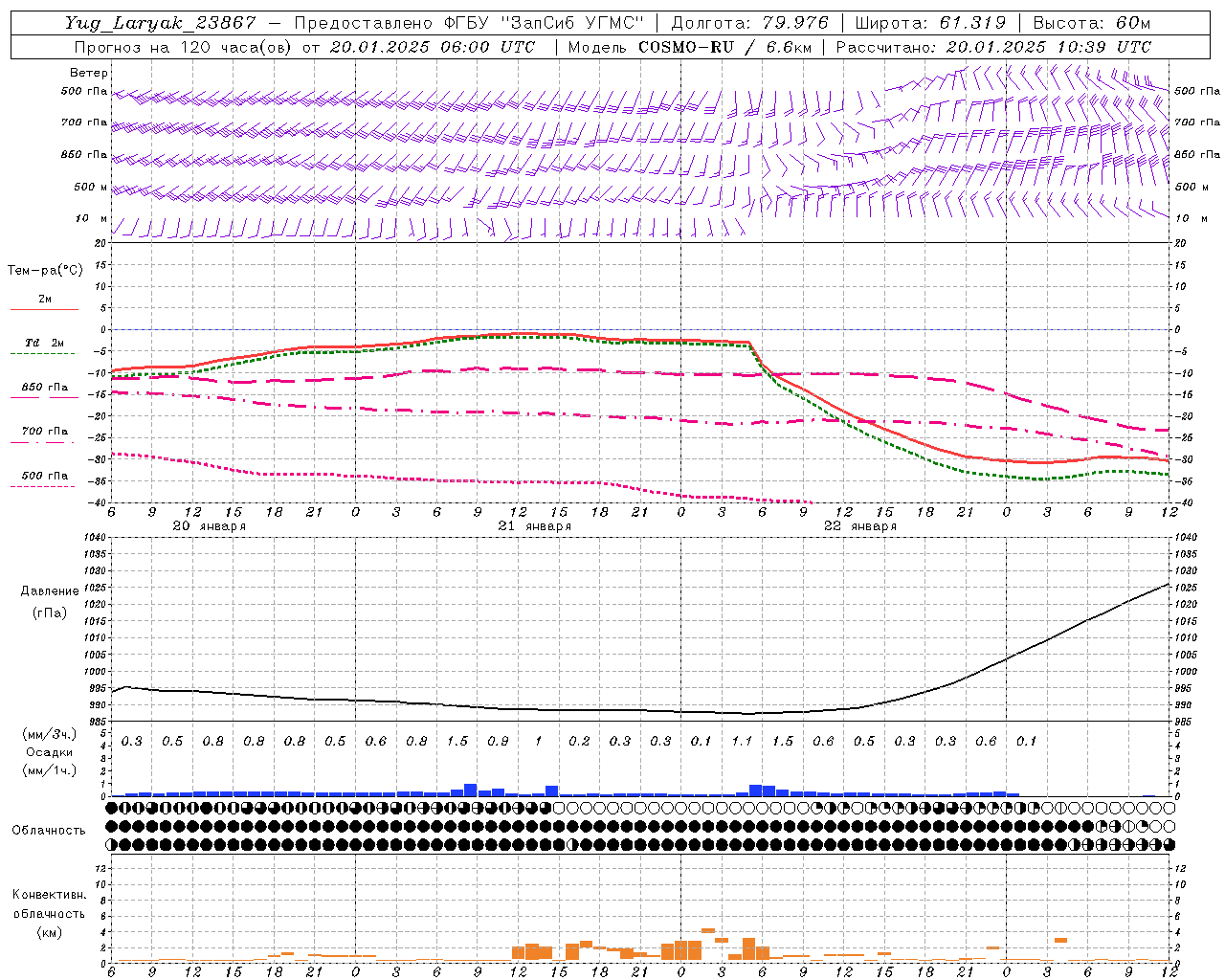Click the 'Ветер' wind panel label
The image size is (1225, 980).
click(x=89, y=73)
